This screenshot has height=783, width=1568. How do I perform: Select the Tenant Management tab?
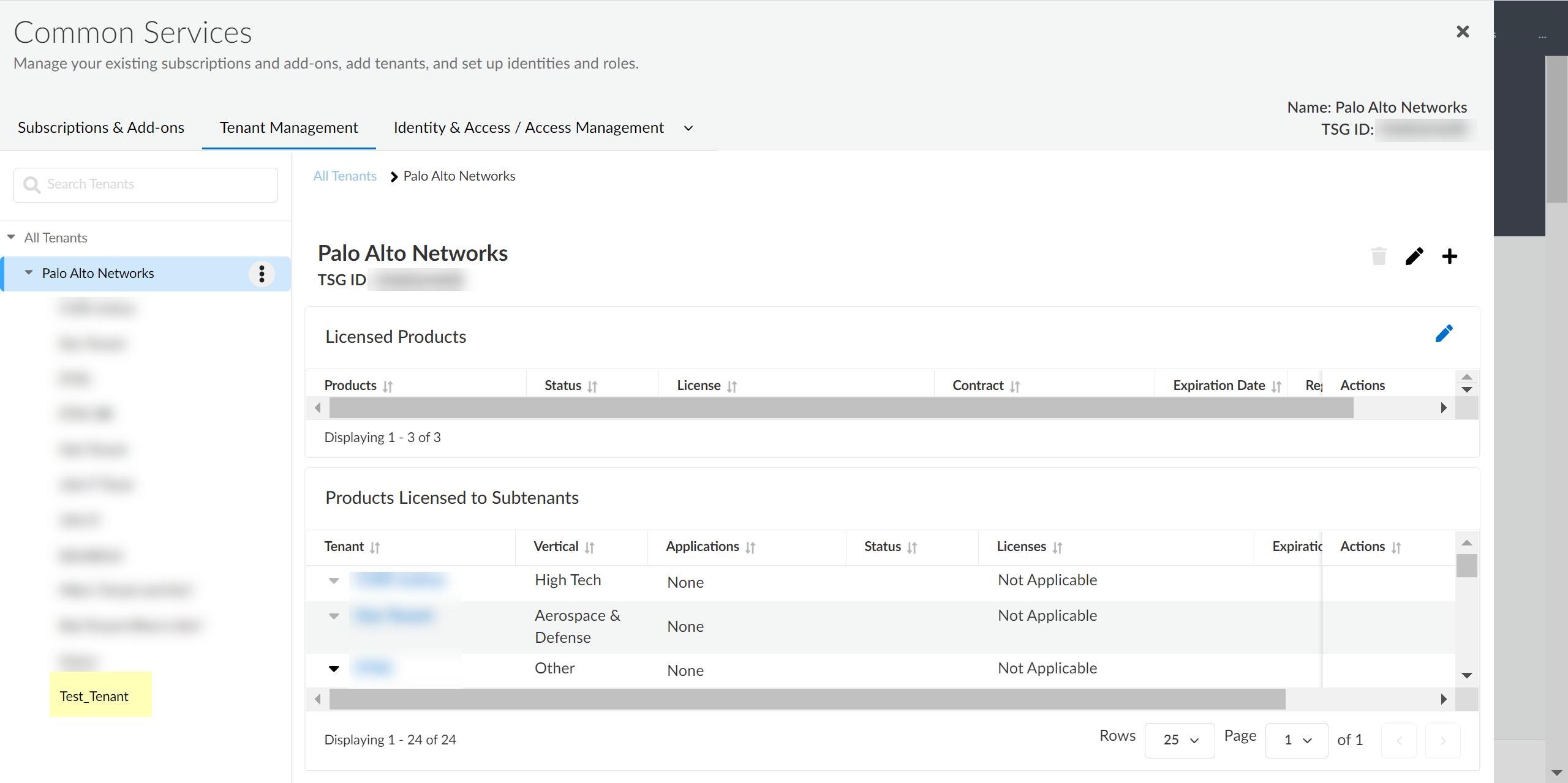(x=288, y=127)
